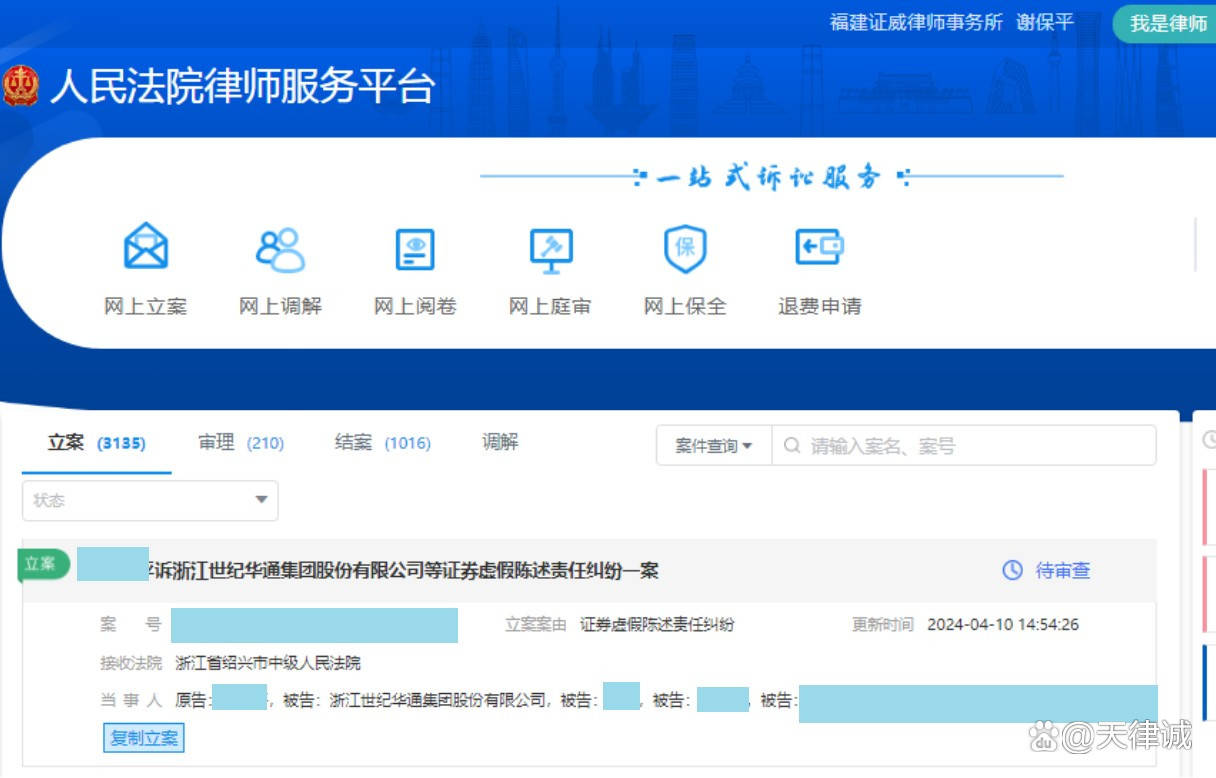The height and width of the screenshot is (778, 1216).
Task: Expand the 状态 dropdown arrow
Action: click(261, 500)
